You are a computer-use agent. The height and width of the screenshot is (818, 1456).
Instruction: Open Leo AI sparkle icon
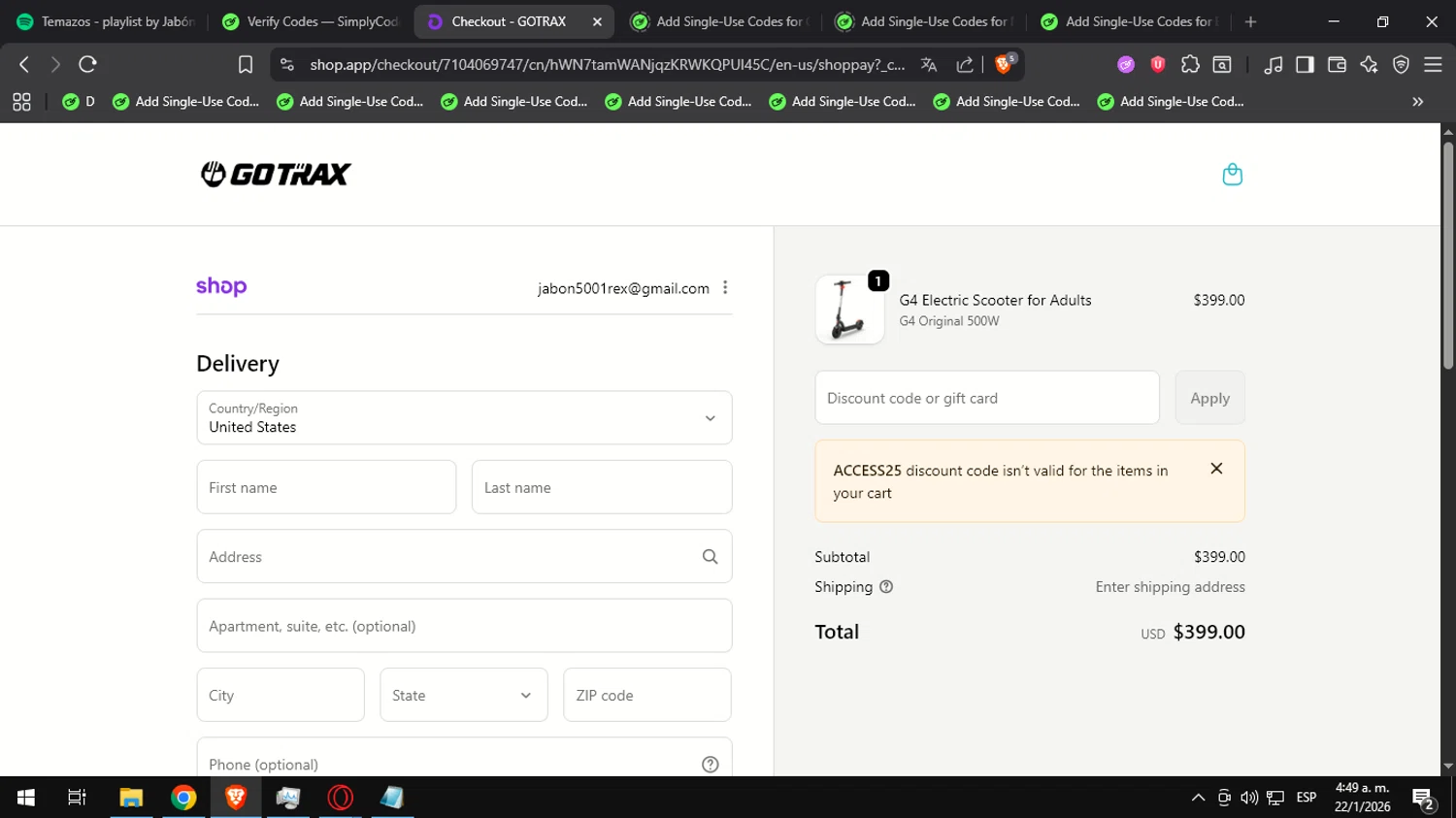tap(1369, 64)
